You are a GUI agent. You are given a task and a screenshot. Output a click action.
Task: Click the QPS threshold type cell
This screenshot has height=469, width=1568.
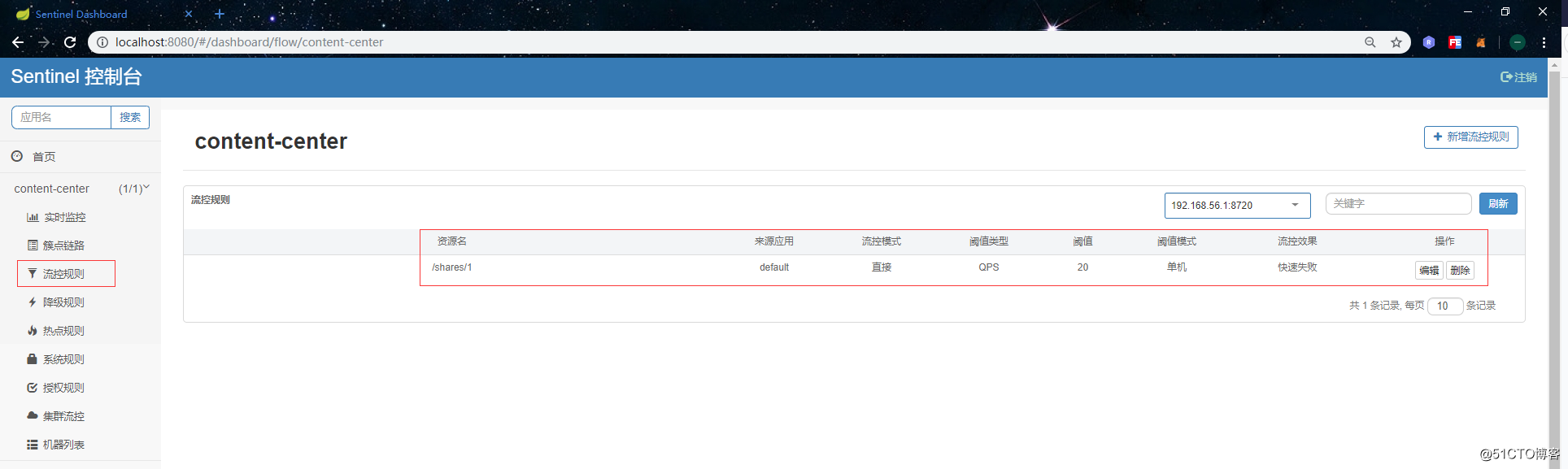pyautogui.click(x=989, y=267)
